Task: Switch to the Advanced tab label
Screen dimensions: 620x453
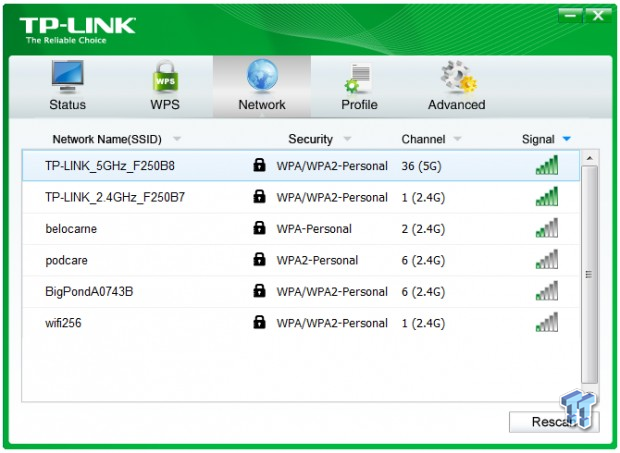Action: (457, 105)
